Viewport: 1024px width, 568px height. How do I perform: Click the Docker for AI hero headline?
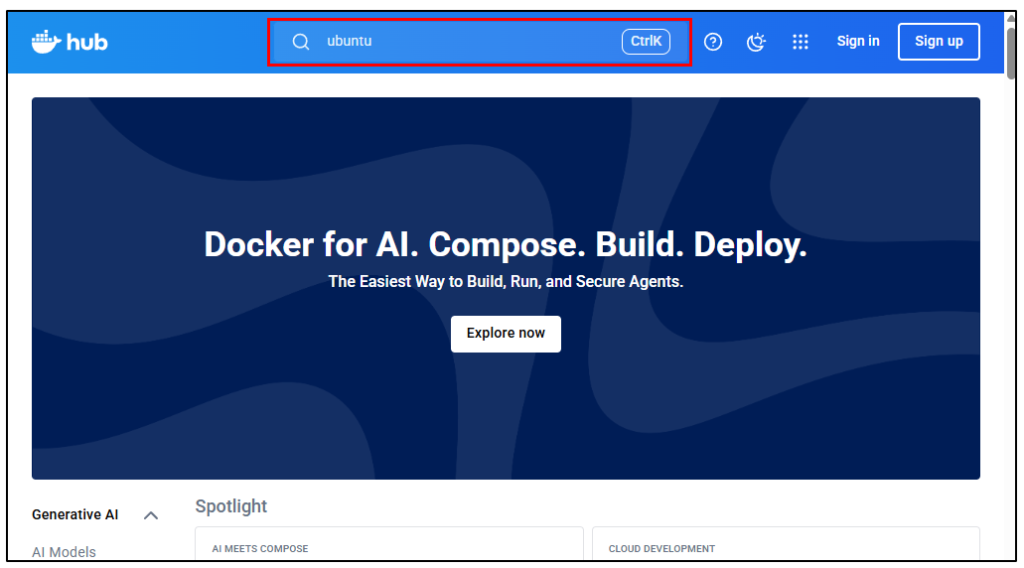pos(505,245)
